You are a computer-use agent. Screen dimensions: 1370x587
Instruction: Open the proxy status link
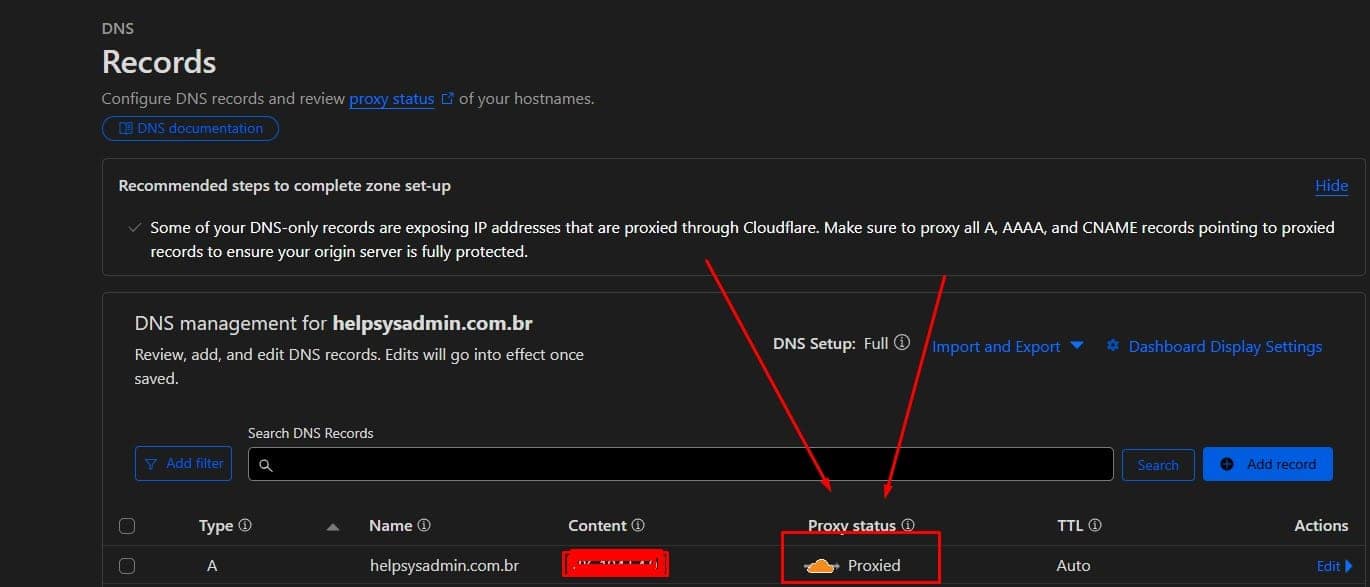tap(390, 97)
